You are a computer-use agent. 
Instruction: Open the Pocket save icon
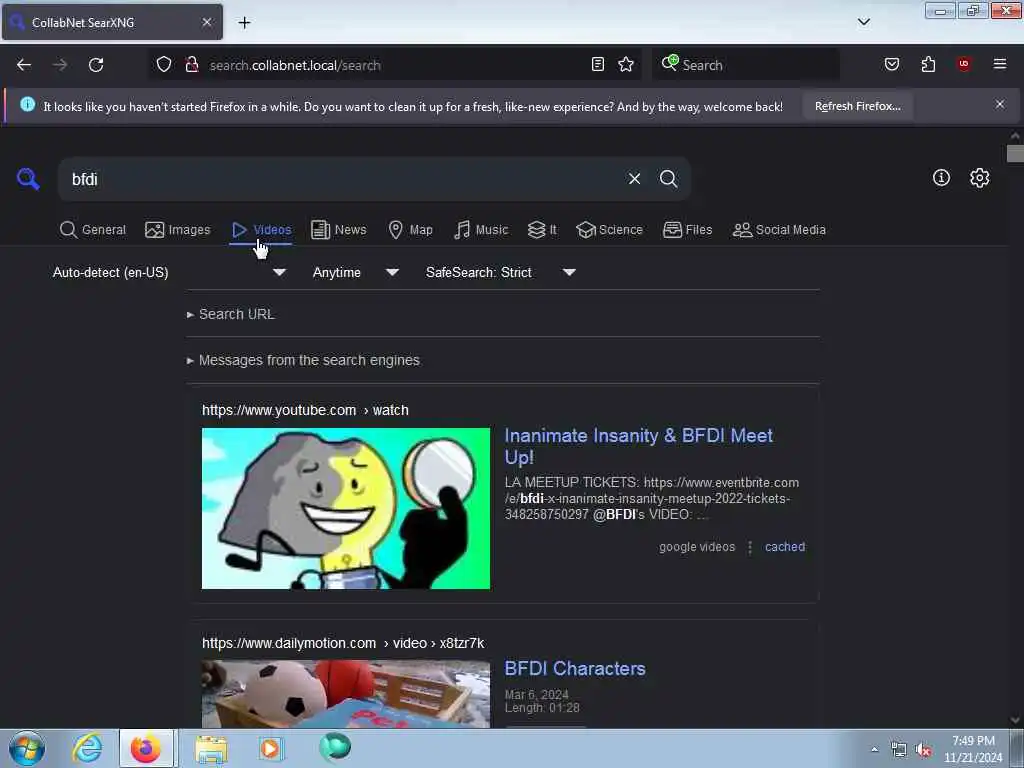pos(892,65)
